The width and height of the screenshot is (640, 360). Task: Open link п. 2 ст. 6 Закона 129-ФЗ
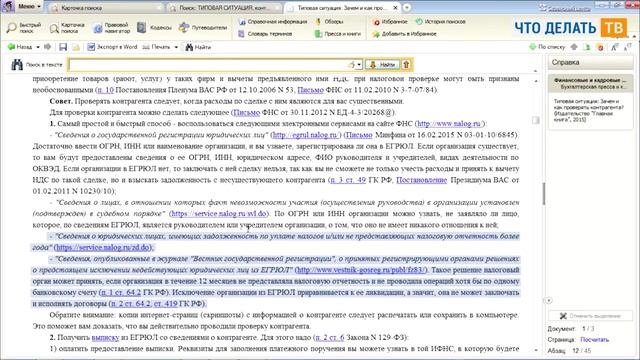coord(330,338)
